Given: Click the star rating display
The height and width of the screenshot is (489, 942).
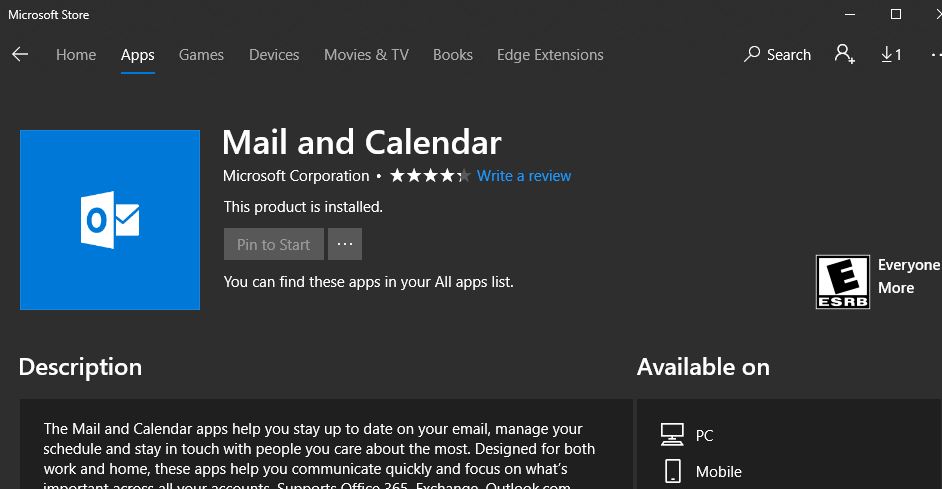Looking at the screenshot, I should [429, 176].
